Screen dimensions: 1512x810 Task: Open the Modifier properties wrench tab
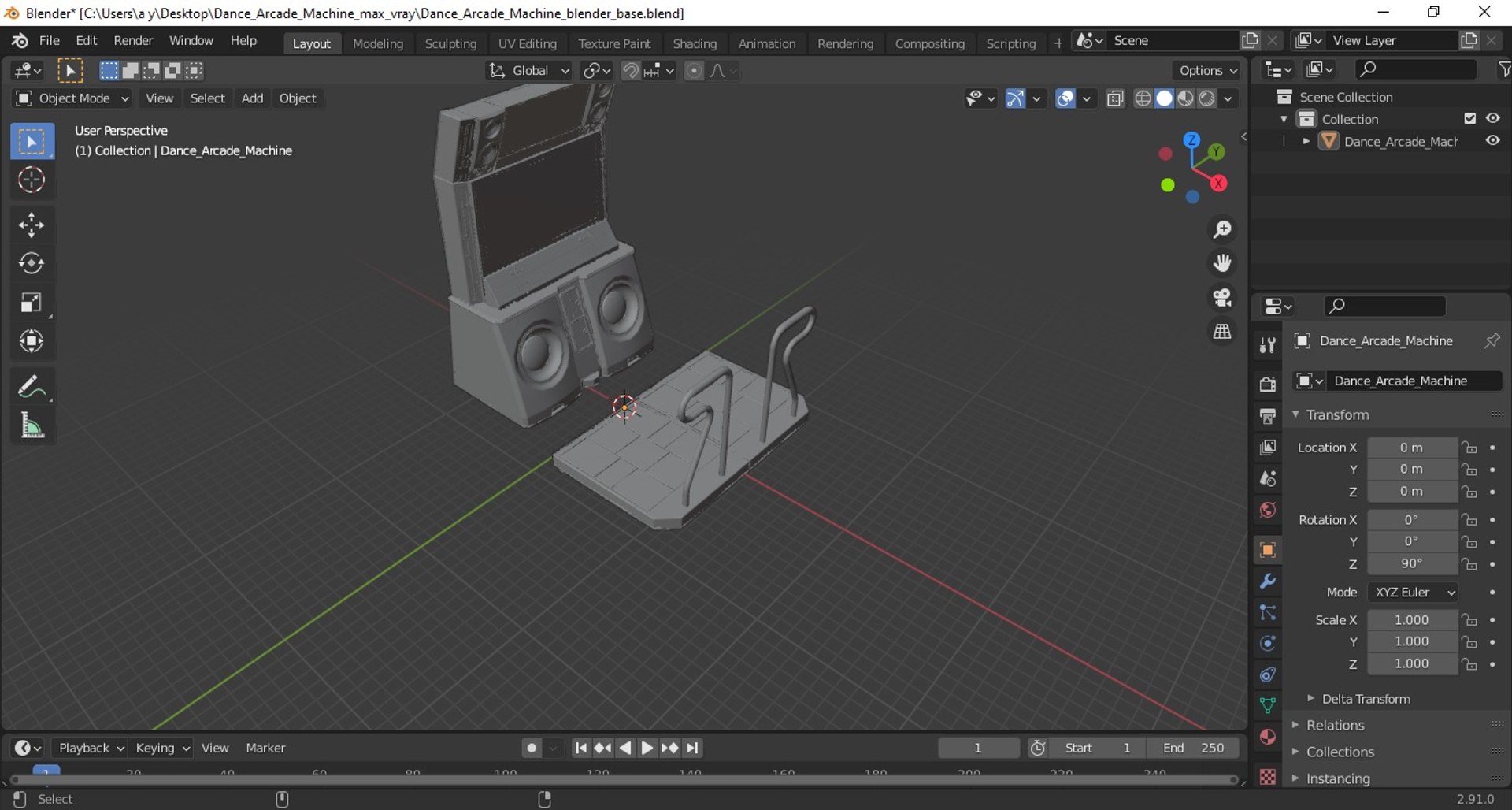[1267, 581]
